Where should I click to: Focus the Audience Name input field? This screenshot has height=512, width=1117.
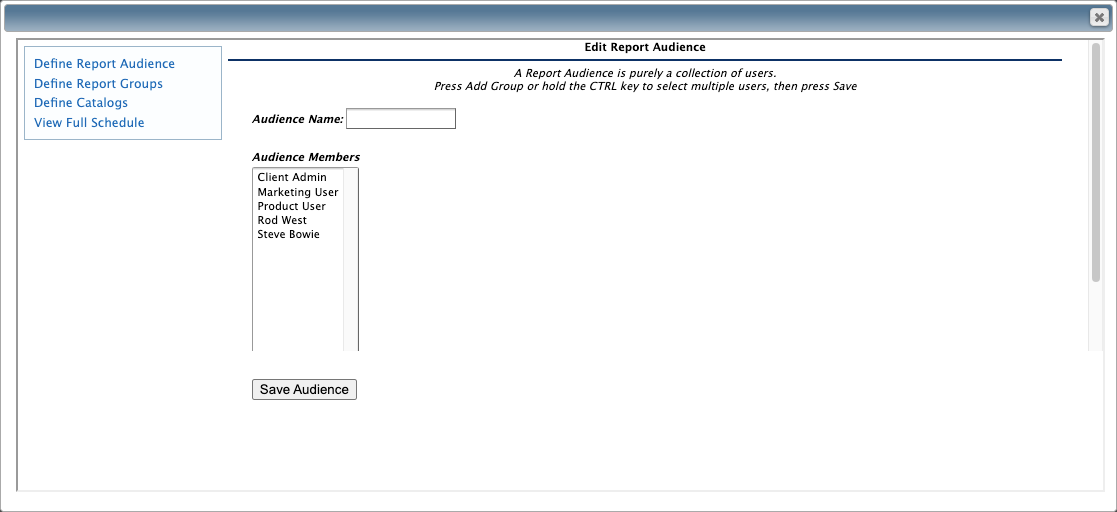tap(400, 119)
